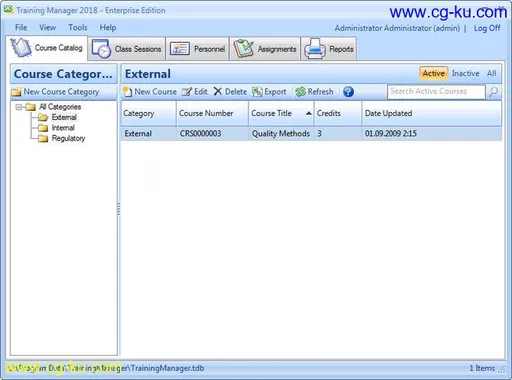Open the File menu

click(x=21, y=28)
